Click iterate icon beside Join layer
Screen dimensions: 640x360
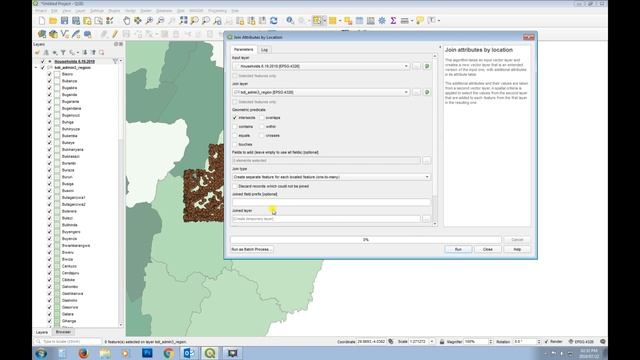pos(427,92)
